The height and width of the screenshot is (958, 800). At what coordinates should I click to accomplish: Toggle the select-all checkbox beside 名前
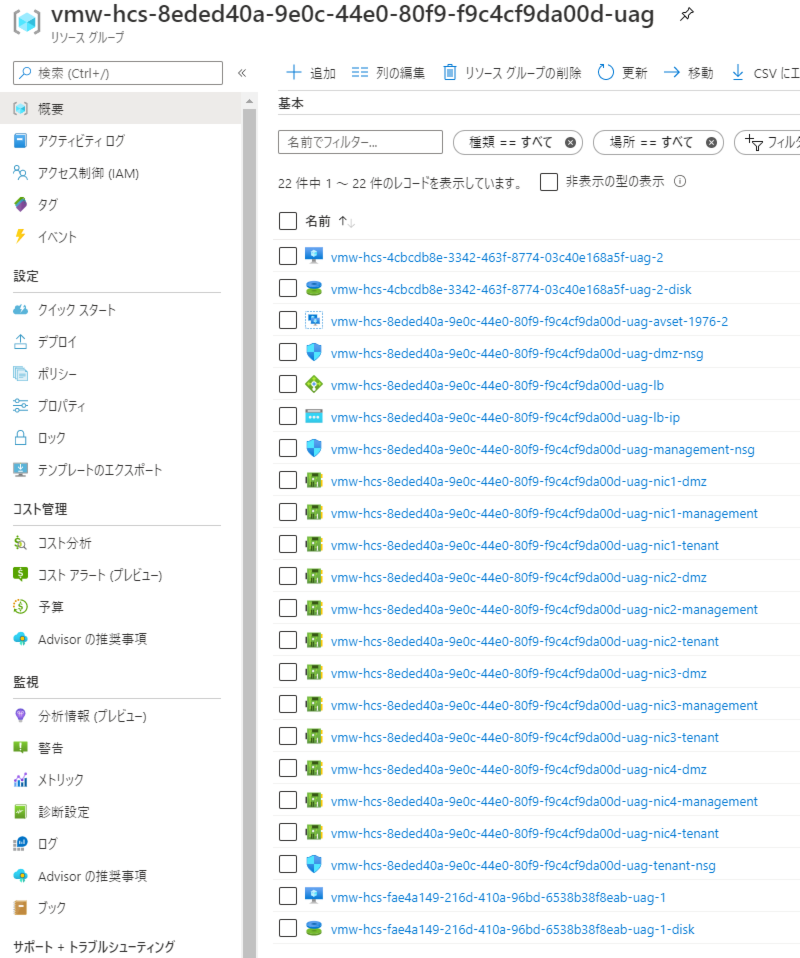pos(288,221)
